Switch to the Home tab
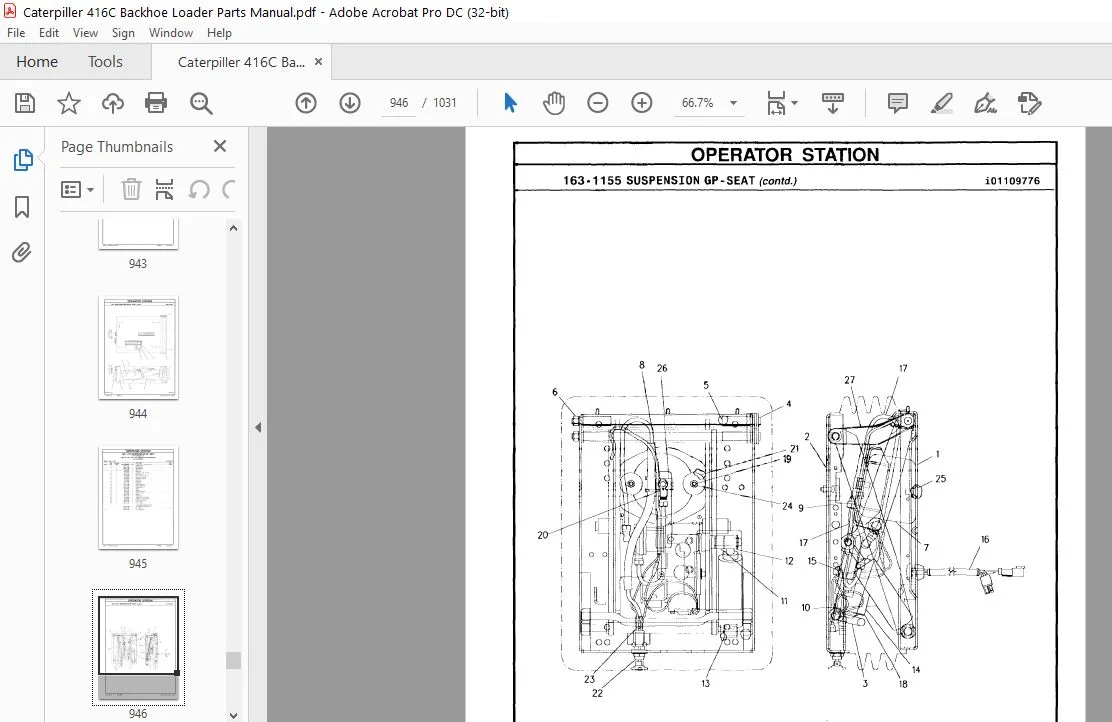The image size is (1112, 722). pyautogui.click(x=37, y=62)
